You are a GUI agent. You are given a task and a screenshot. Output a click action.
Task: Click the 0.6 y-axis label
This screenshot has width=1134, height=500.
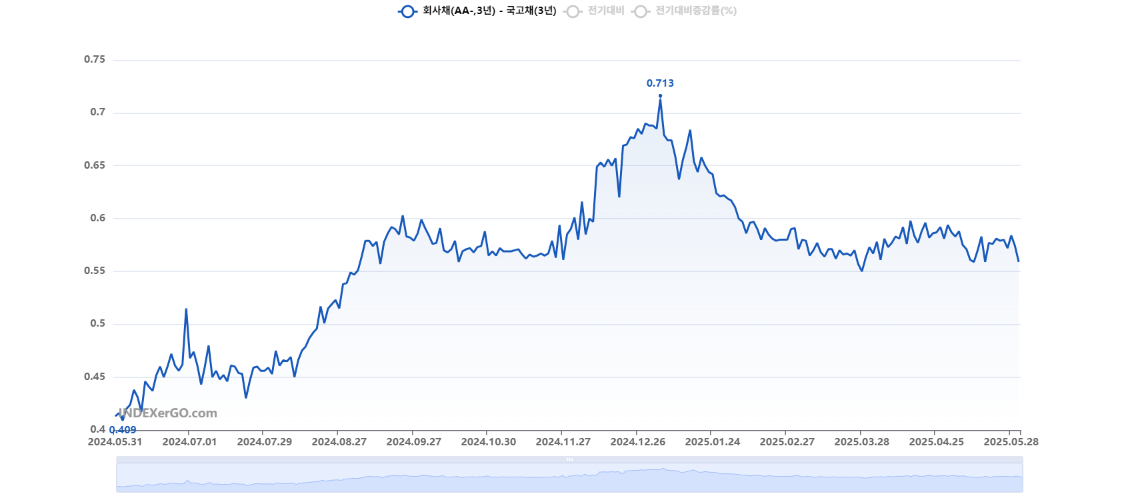click(x=98, y=219)
